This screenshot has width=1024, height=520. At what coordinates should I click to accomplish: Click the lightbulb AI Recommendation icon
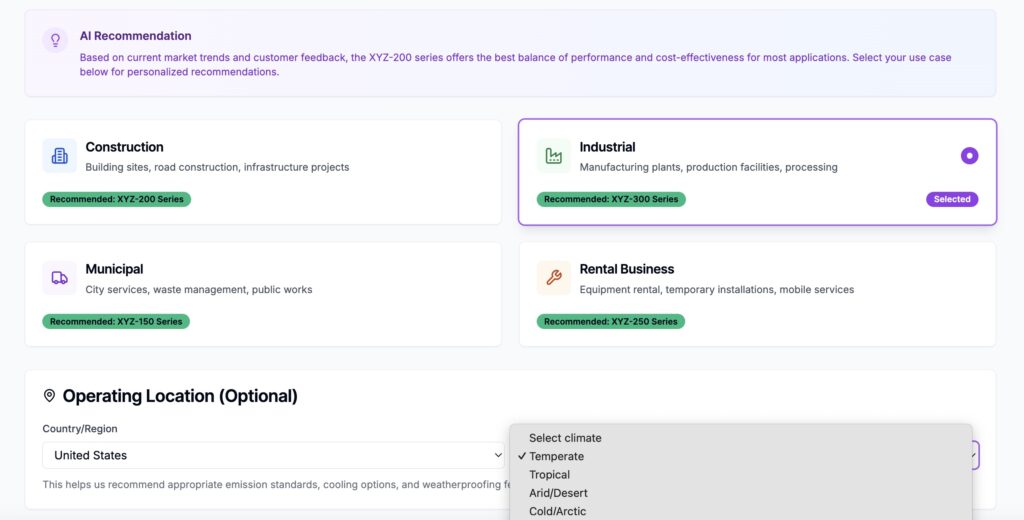click(55, 40)
